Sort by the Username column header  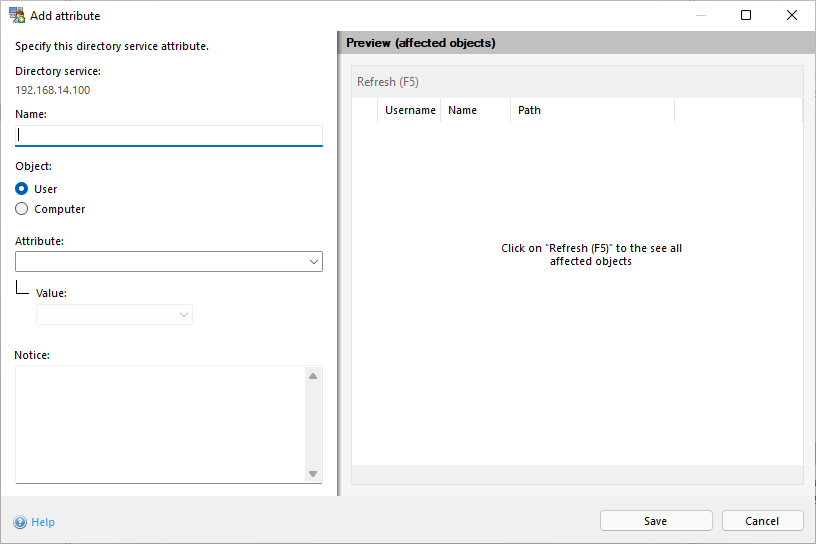(x=410, y=110)
